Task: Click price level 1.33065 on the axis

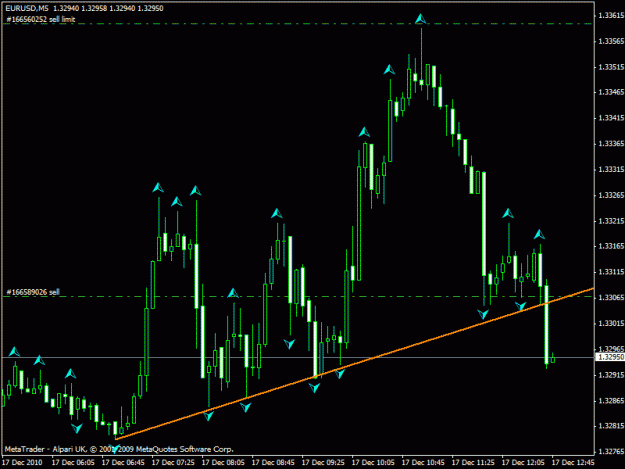Action: [611, 298]
